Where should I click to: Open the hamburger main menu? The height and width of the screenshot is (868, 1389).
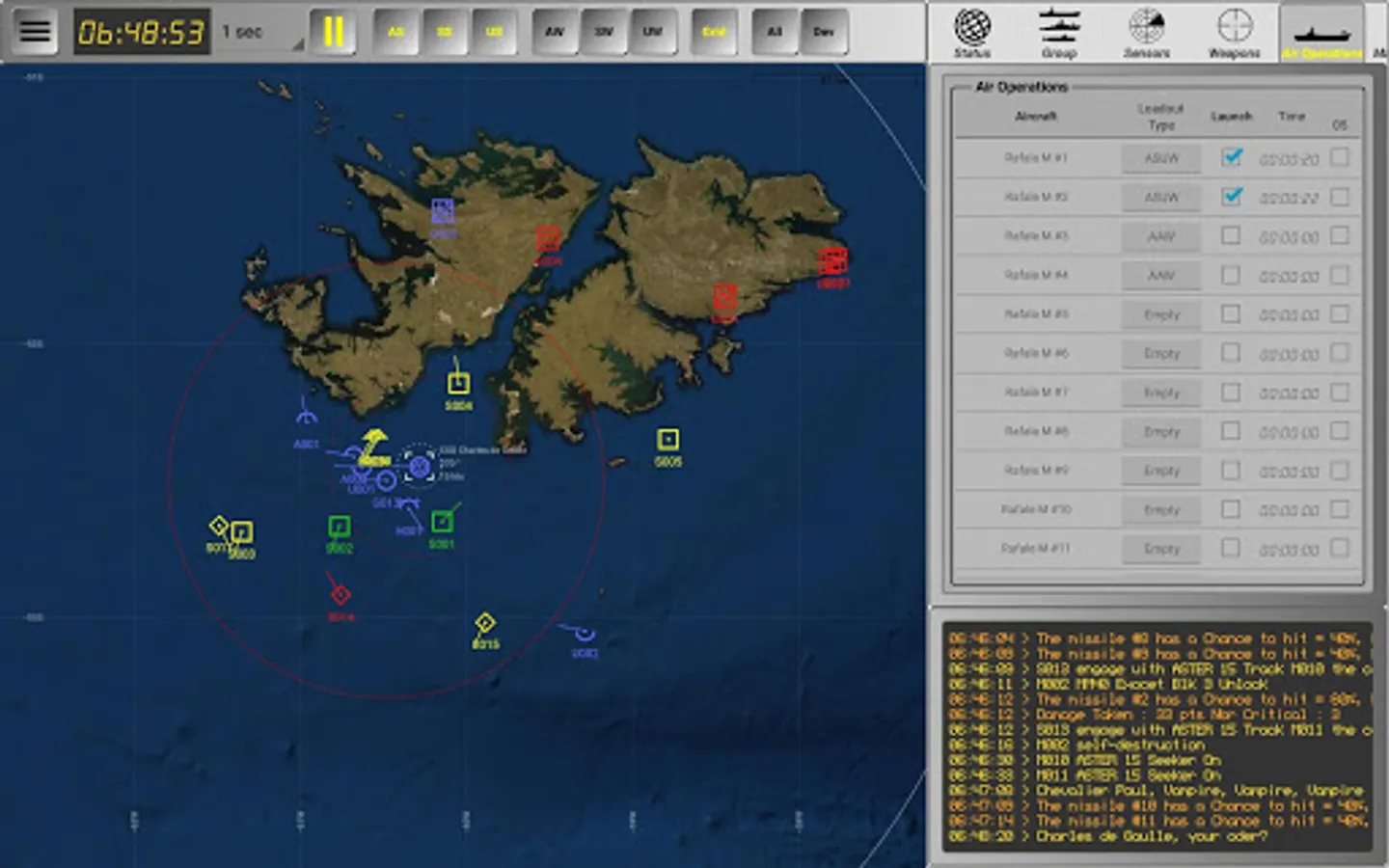tap(35, 31)
